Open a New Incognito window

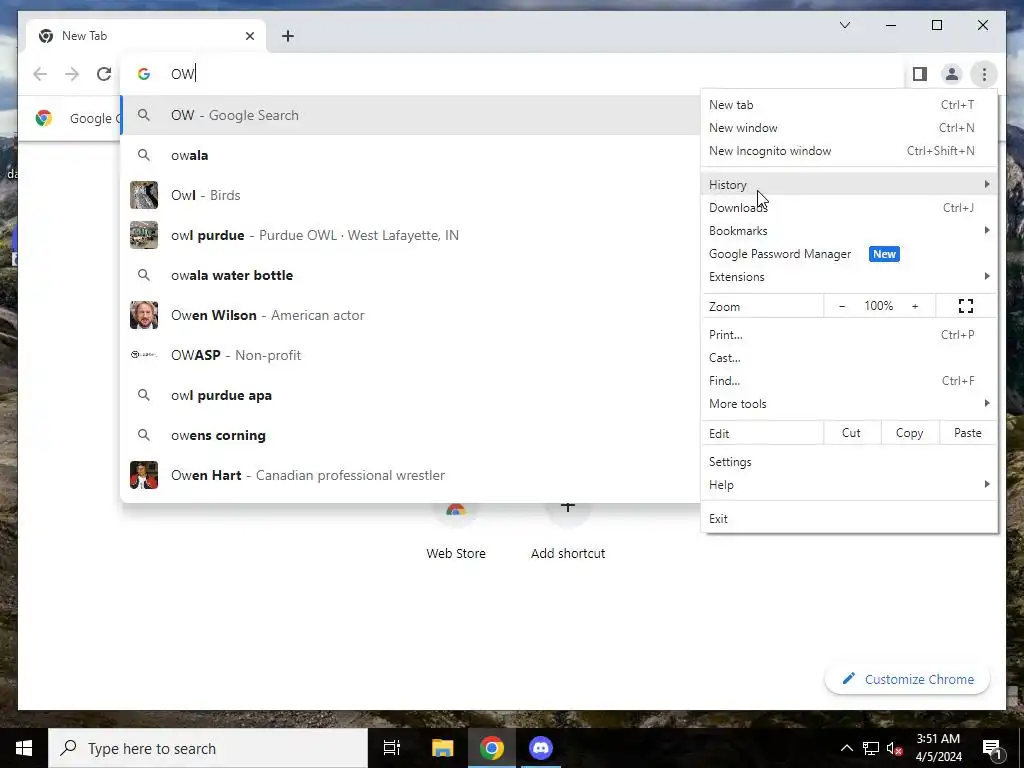point(849,151)
